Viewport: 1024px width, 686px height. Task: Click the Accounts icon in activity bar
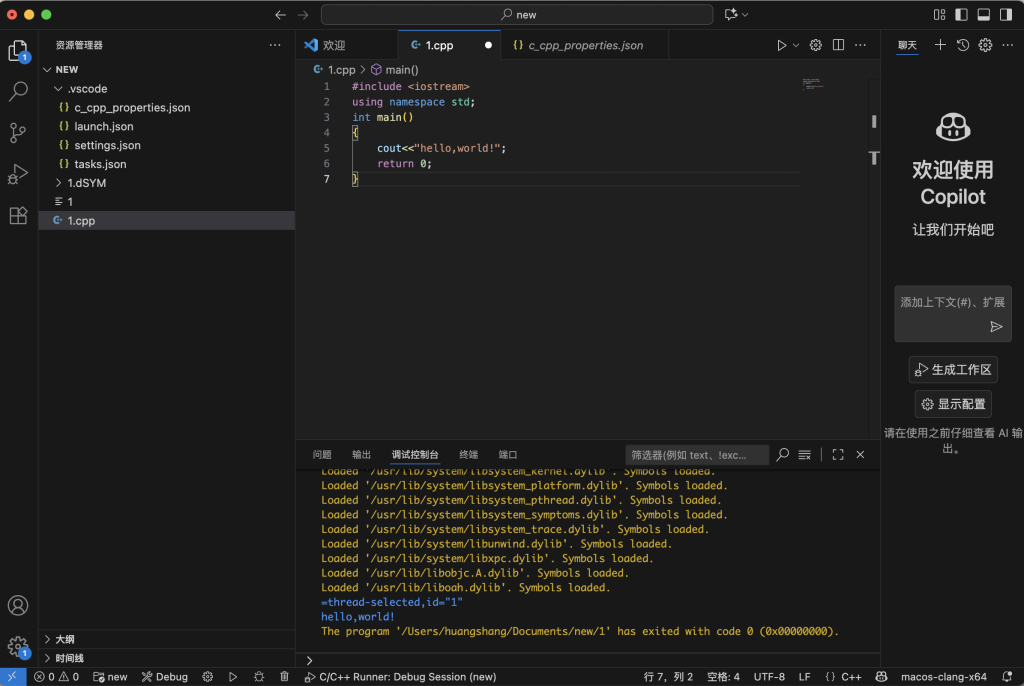18,606
